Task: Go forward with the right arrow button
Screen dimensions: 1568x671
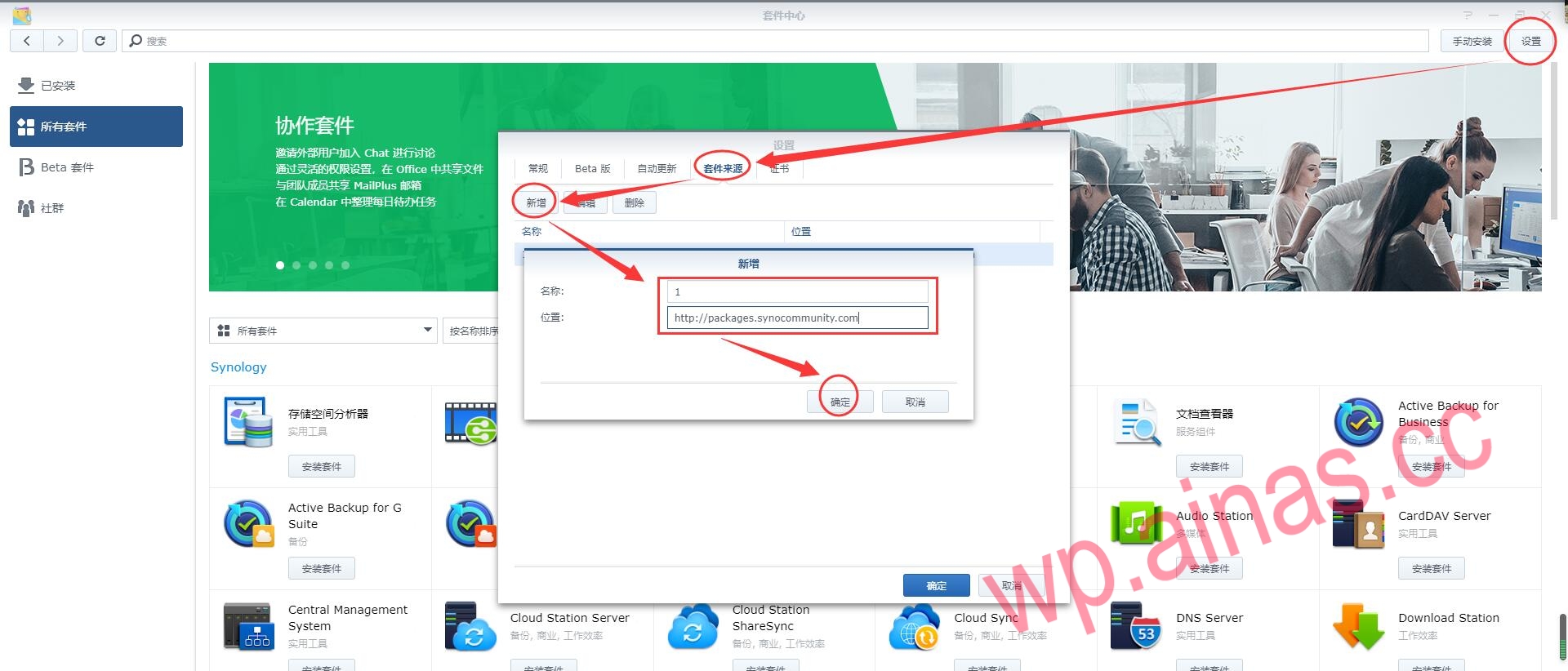Action: [x=60, y=41]
